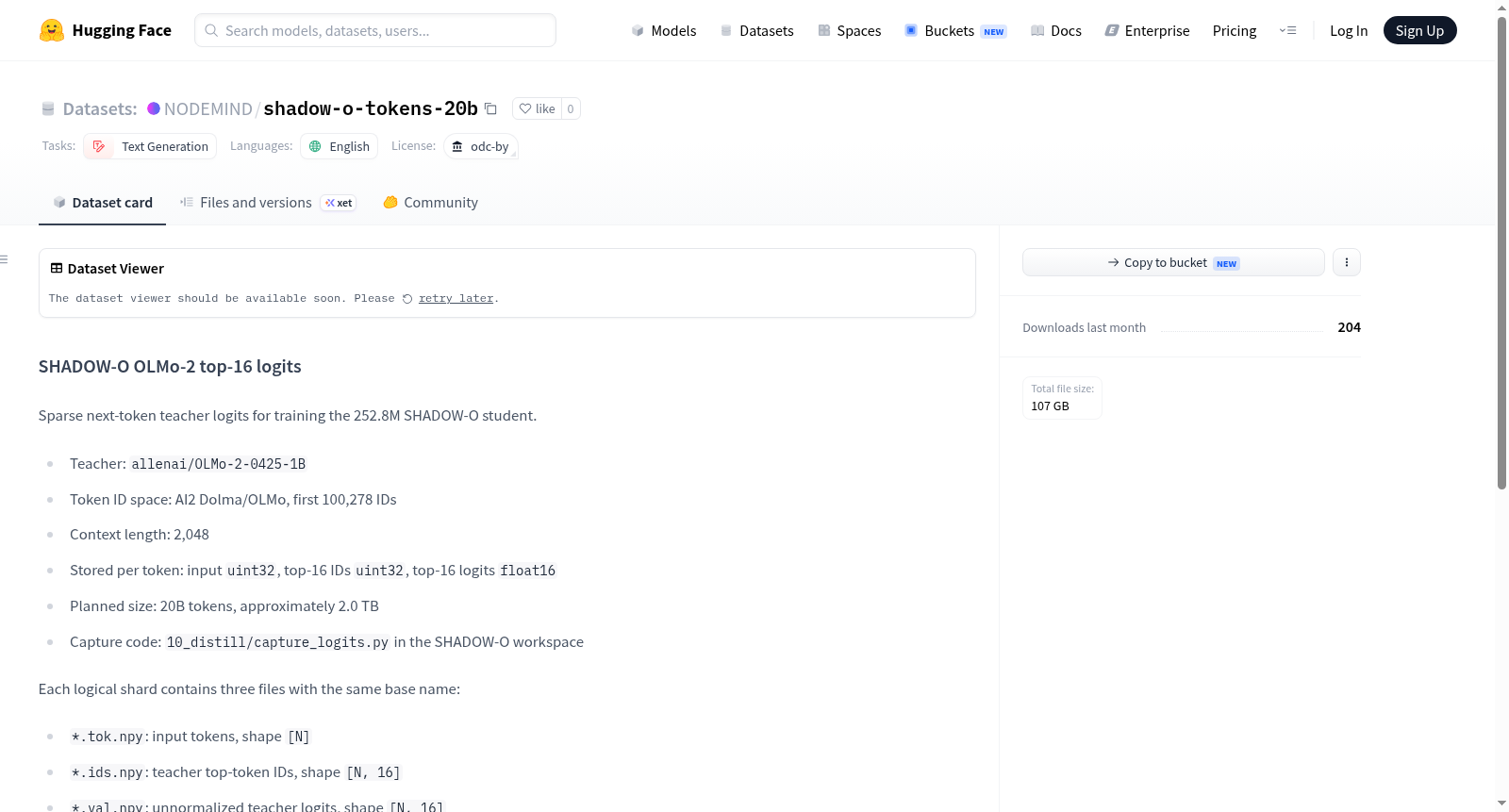
Task: Click the float16 code text
Action: pyautogui.click(x=528, y=571)
